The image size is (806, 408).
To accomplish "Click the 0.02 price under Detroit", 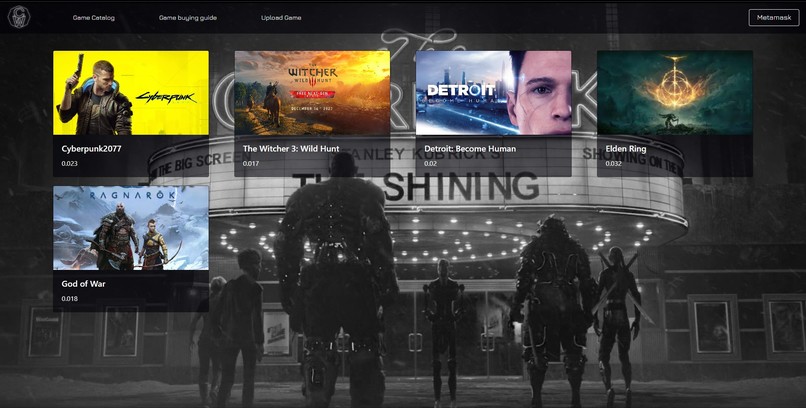I will click(x=430, y=164).
